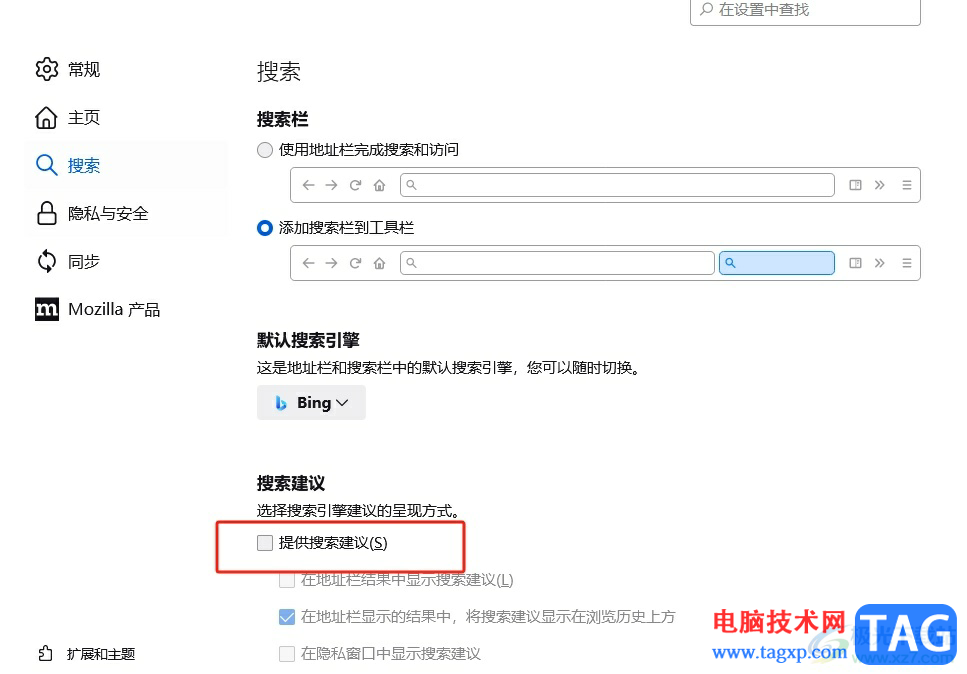Click the forward arrow in the toolbar preview

tap(331, 184)
